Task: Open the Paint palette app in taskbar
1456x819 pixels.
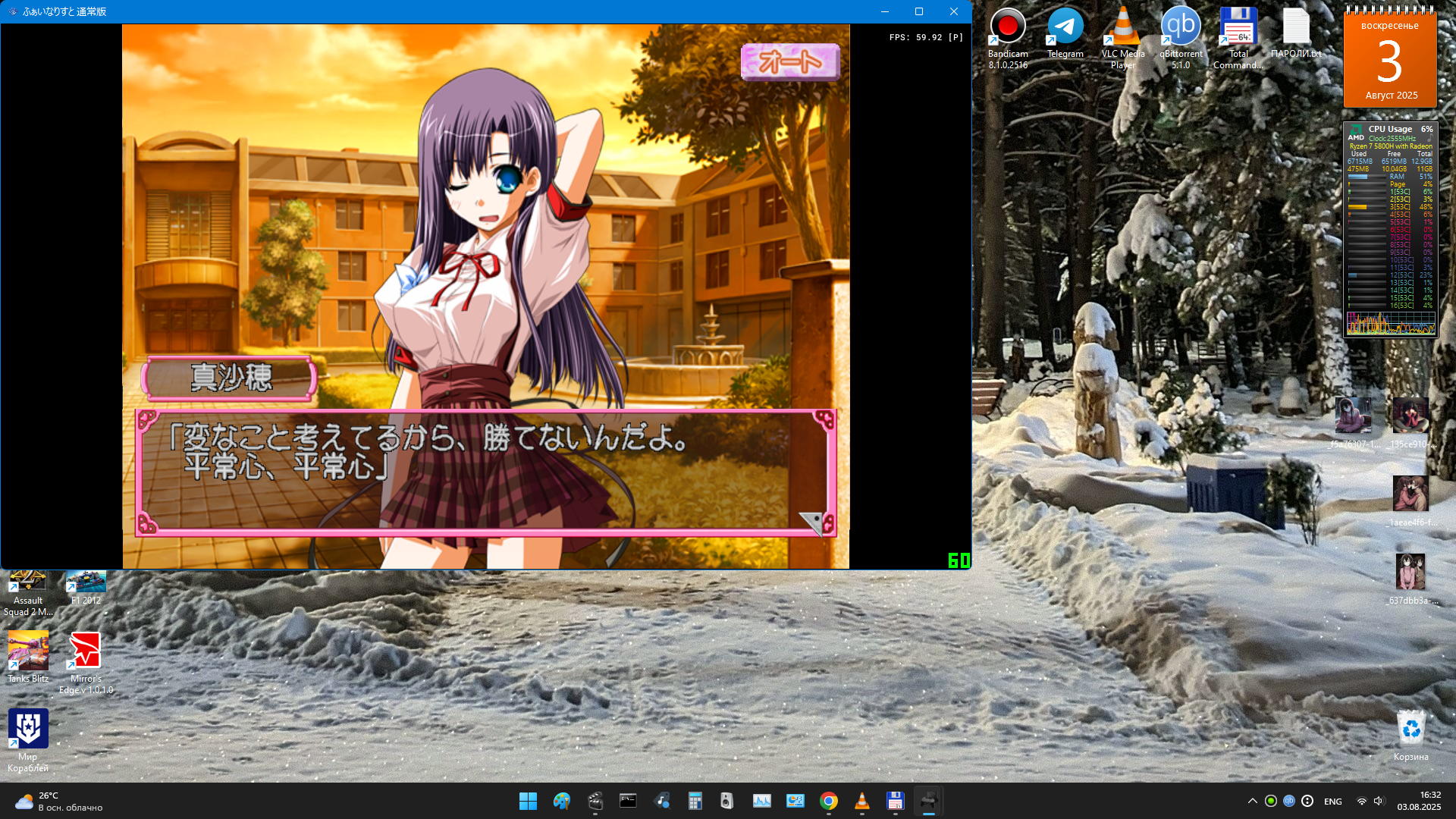Action: (561, 801)
